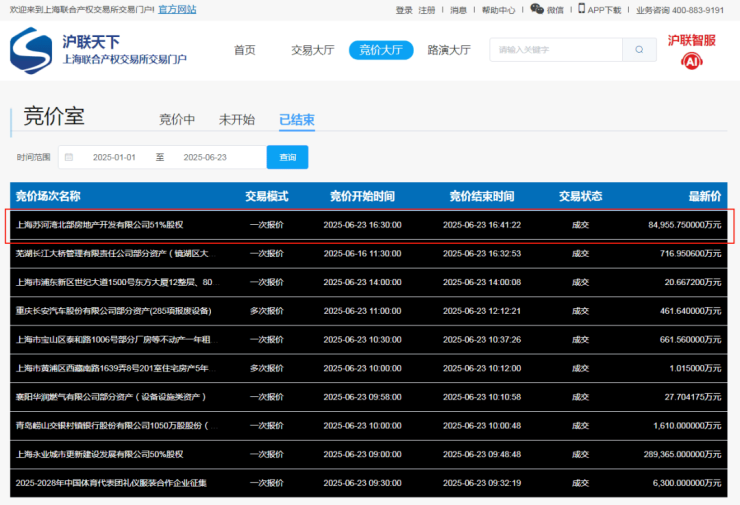Switch to the 未开始 tab
This screenshot has width=740, height=505.
tap(237, 120)
